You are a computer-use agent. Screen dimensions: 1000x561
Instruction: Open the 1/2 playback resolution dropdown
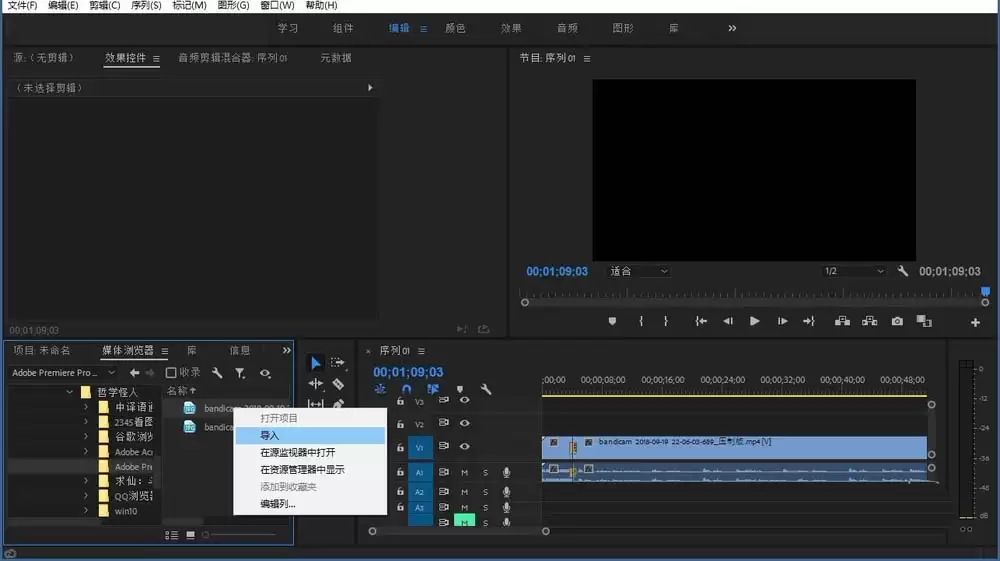pos(853,271)
